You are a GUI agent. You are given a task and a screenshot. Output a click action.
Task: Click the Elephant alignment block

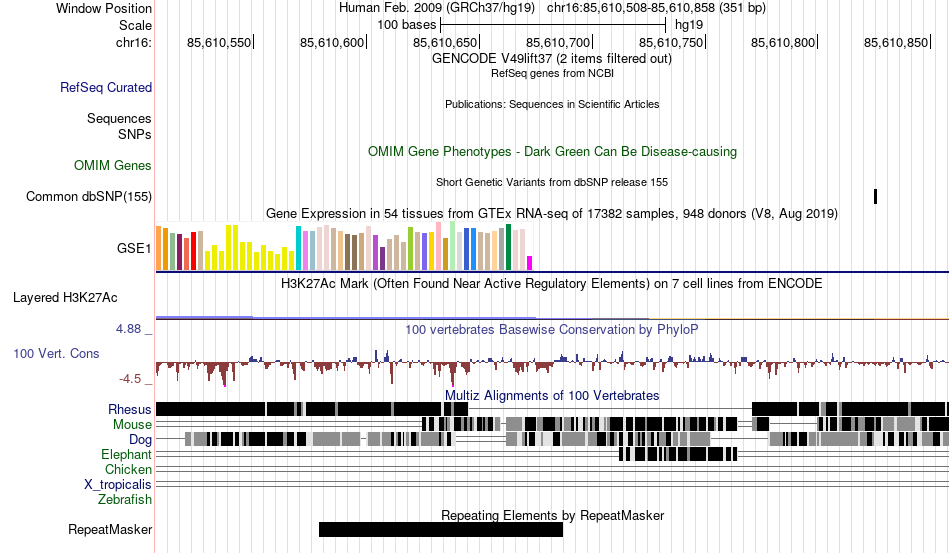[679, 454]
